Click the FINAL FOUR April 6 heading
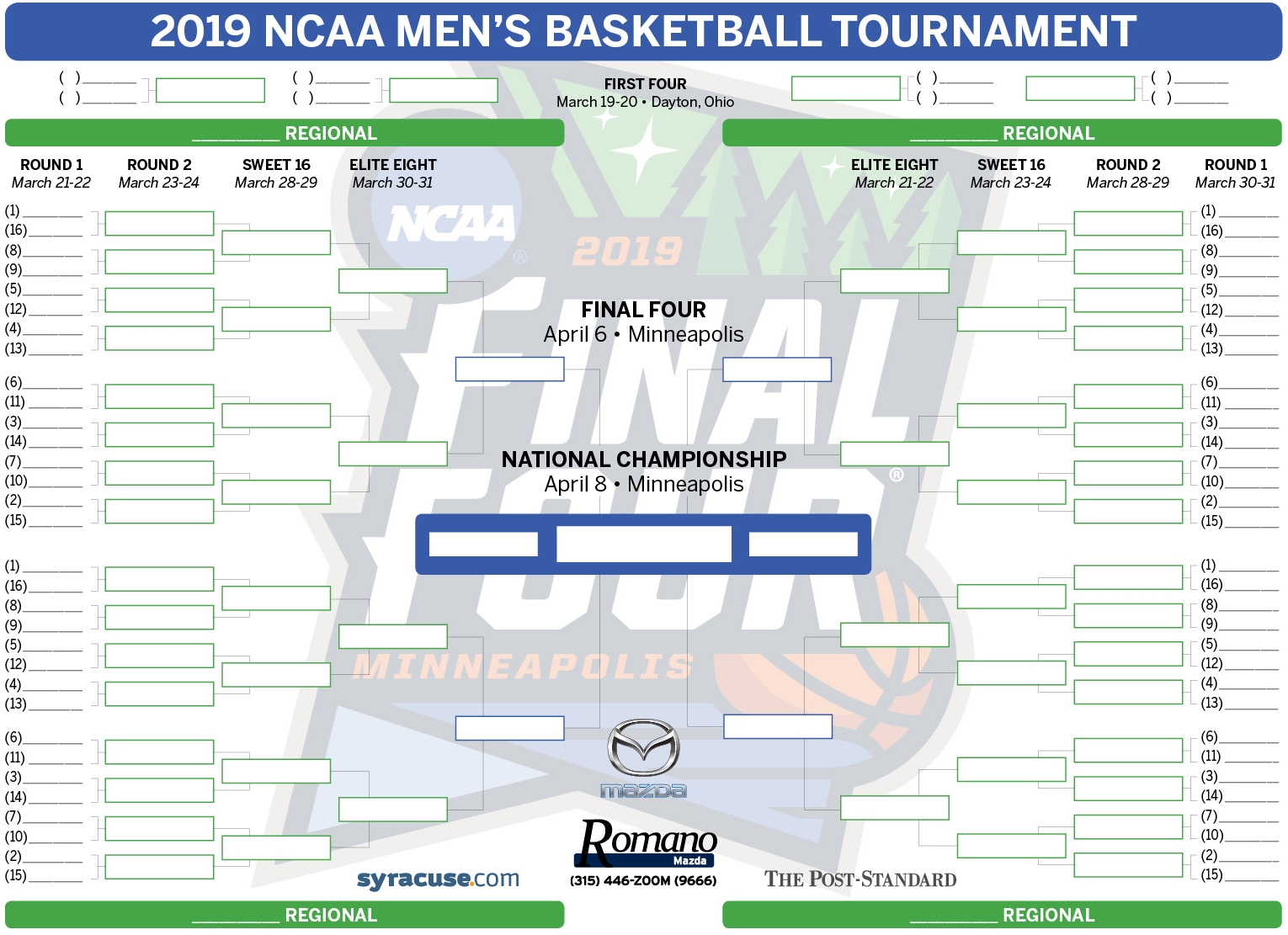This screenshot has width=1288, height=935. tap(643, 322)
